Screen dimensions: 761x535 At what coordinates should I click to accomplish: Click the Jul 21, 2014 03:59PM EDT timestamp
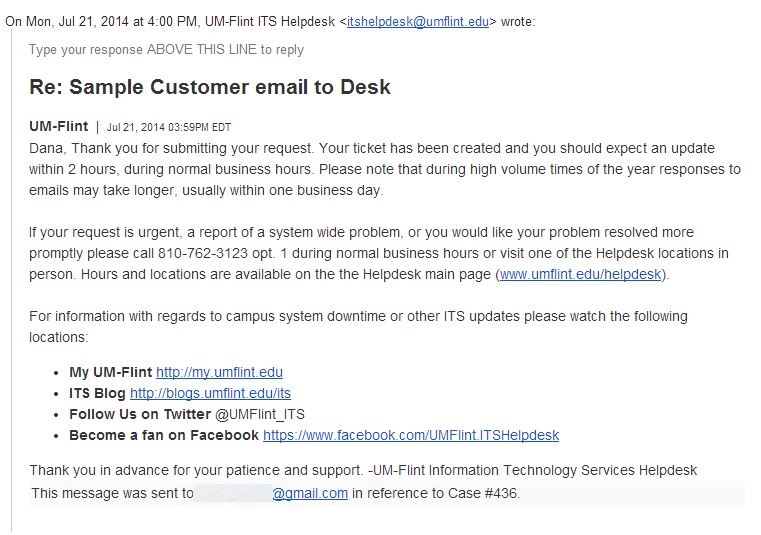168,127
